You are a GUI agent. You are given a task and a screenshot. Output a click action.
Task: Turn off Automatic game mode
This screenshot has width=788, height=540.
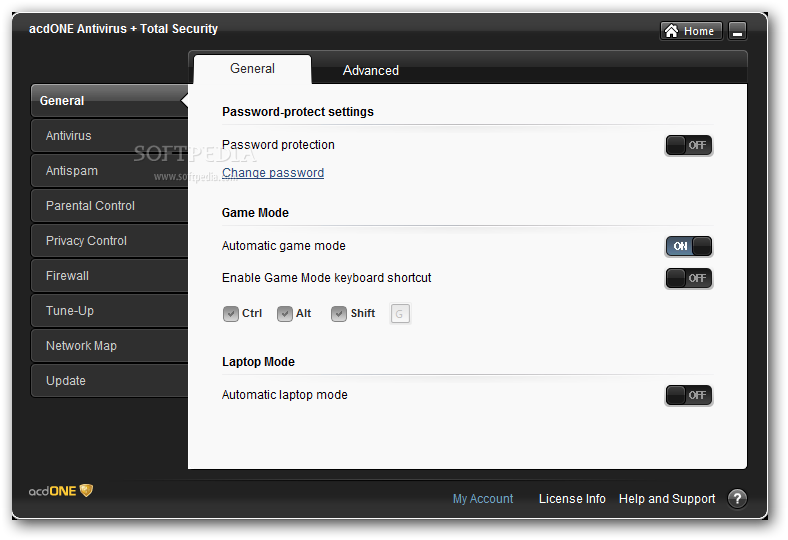click(689, 246)
